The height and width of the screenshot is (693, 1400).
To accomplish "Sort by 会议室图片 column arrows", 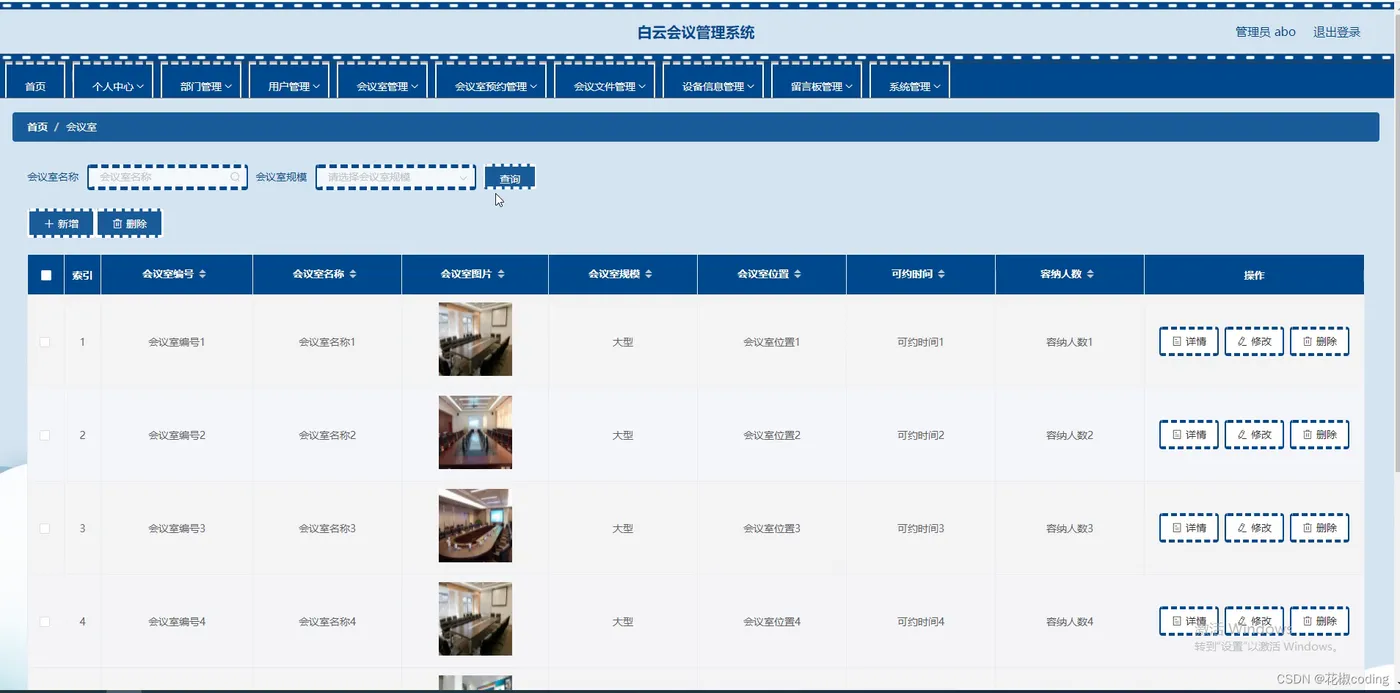I will [x=501, y=274].
